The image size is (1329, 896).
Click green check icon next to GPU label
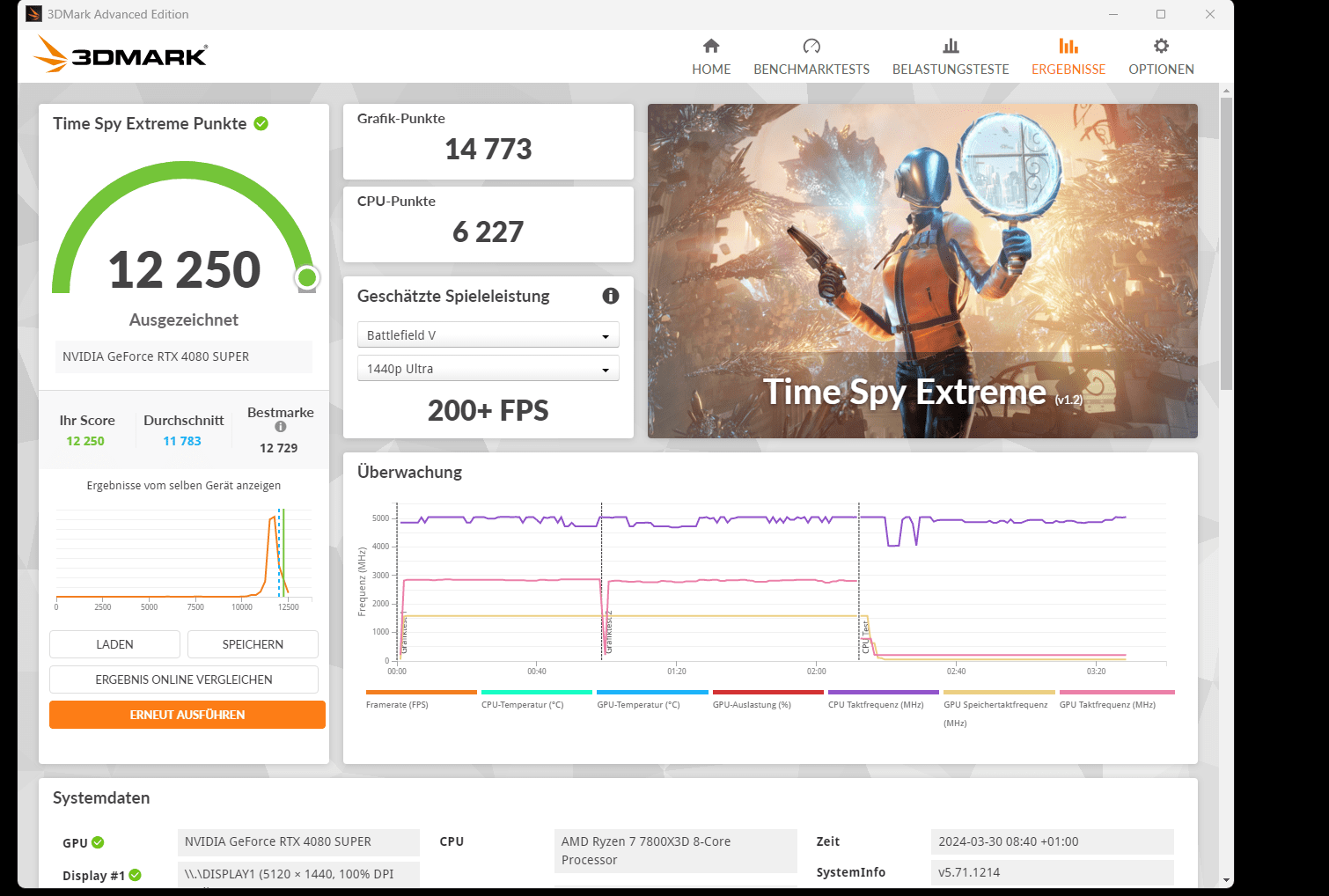[98, 842]
